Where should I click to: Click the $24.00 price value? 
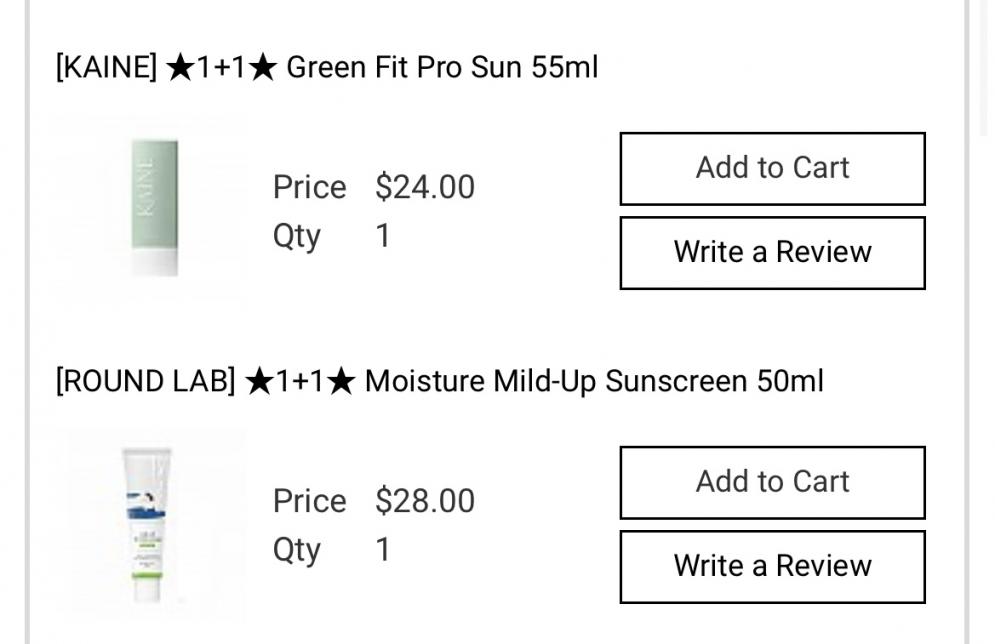pyautogui.click(x=425, y=187)
